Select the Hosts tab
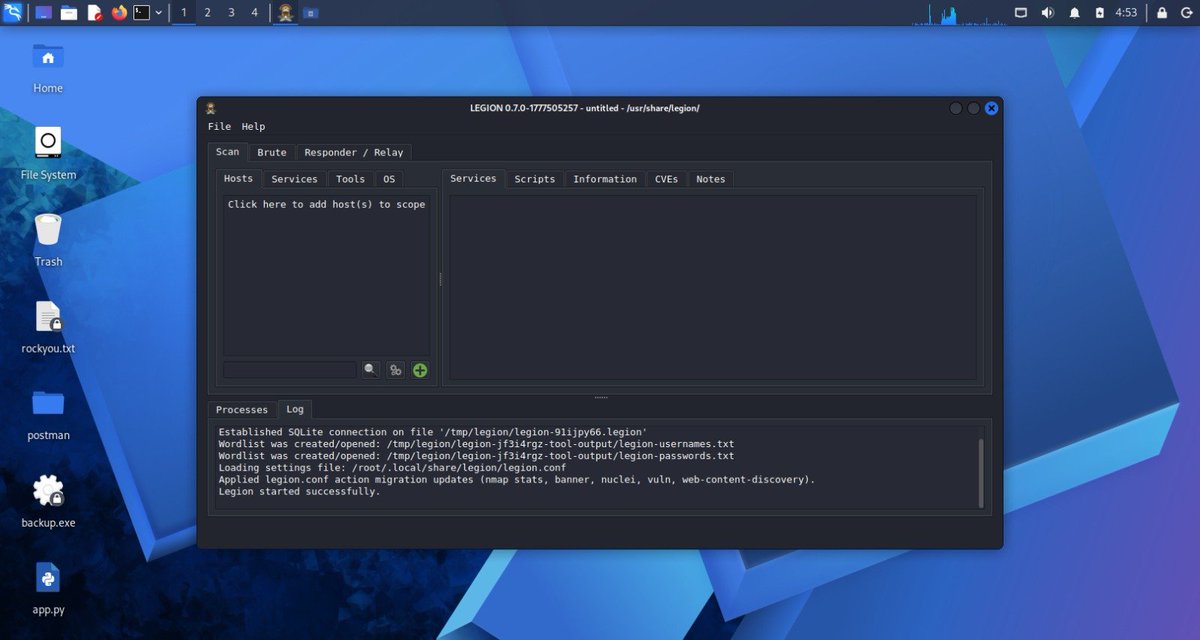Viewport: 1200px width, 640px height. pos(238,178)
